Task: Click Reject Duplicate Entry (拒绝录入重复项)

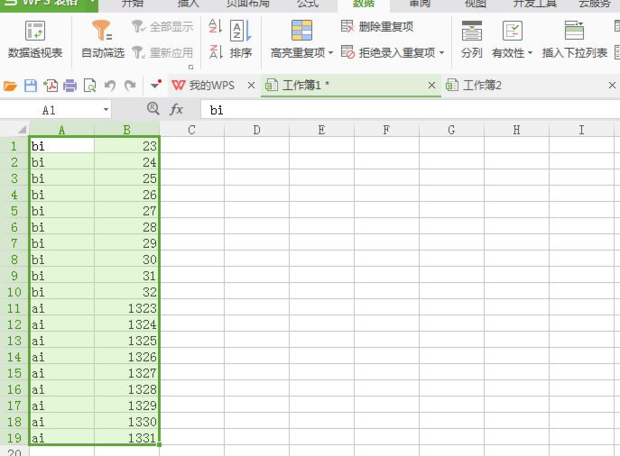Action: tap(388, 53)
